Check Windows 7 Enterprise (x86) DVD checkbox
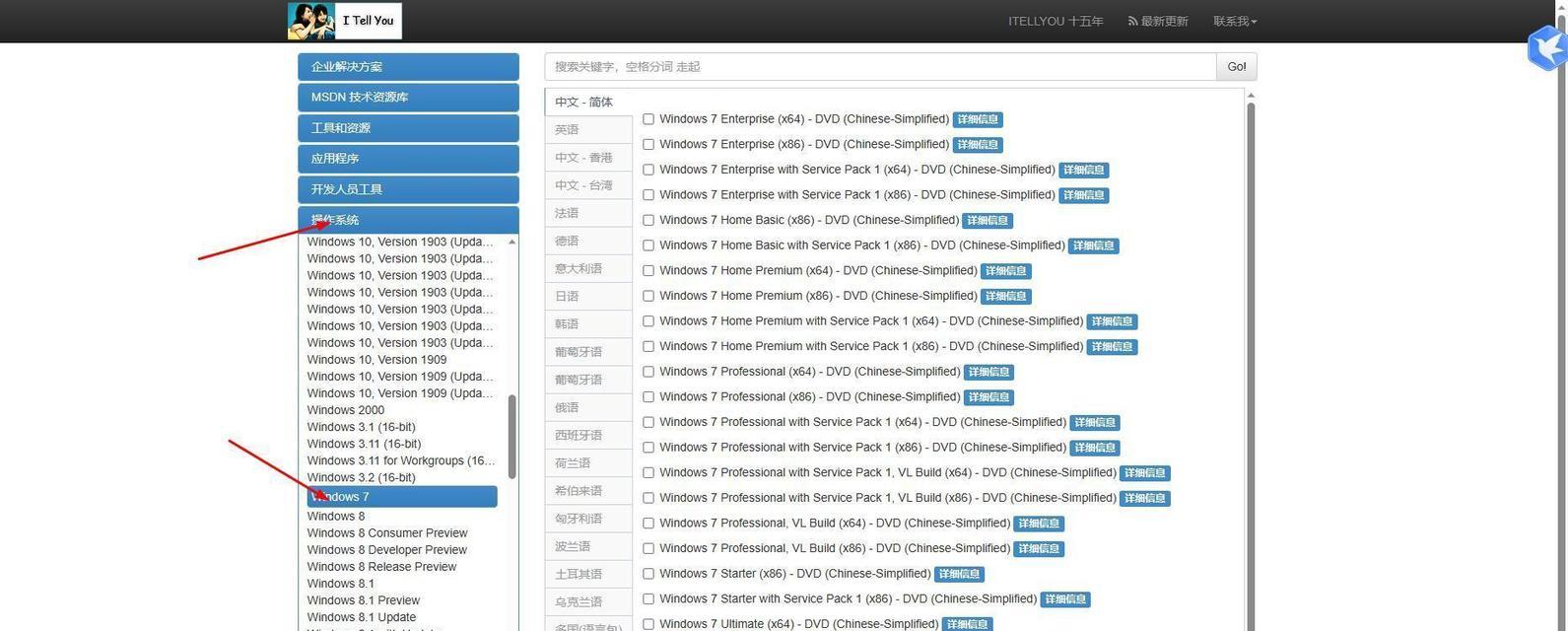The width and height of the screenshot is (1568, 631). pos(648,144)
